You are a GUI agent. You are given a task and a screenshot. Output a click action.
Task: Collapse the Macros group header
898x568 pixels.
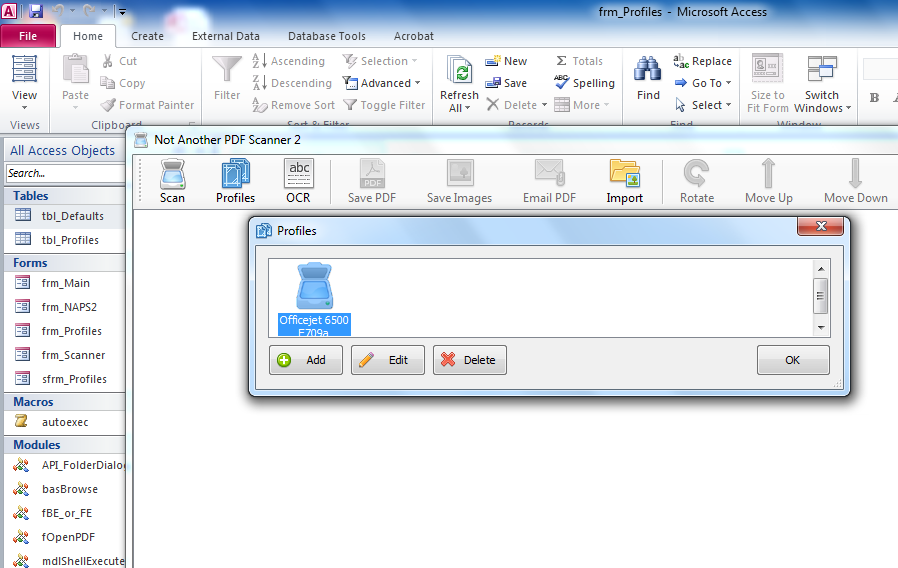65,402
